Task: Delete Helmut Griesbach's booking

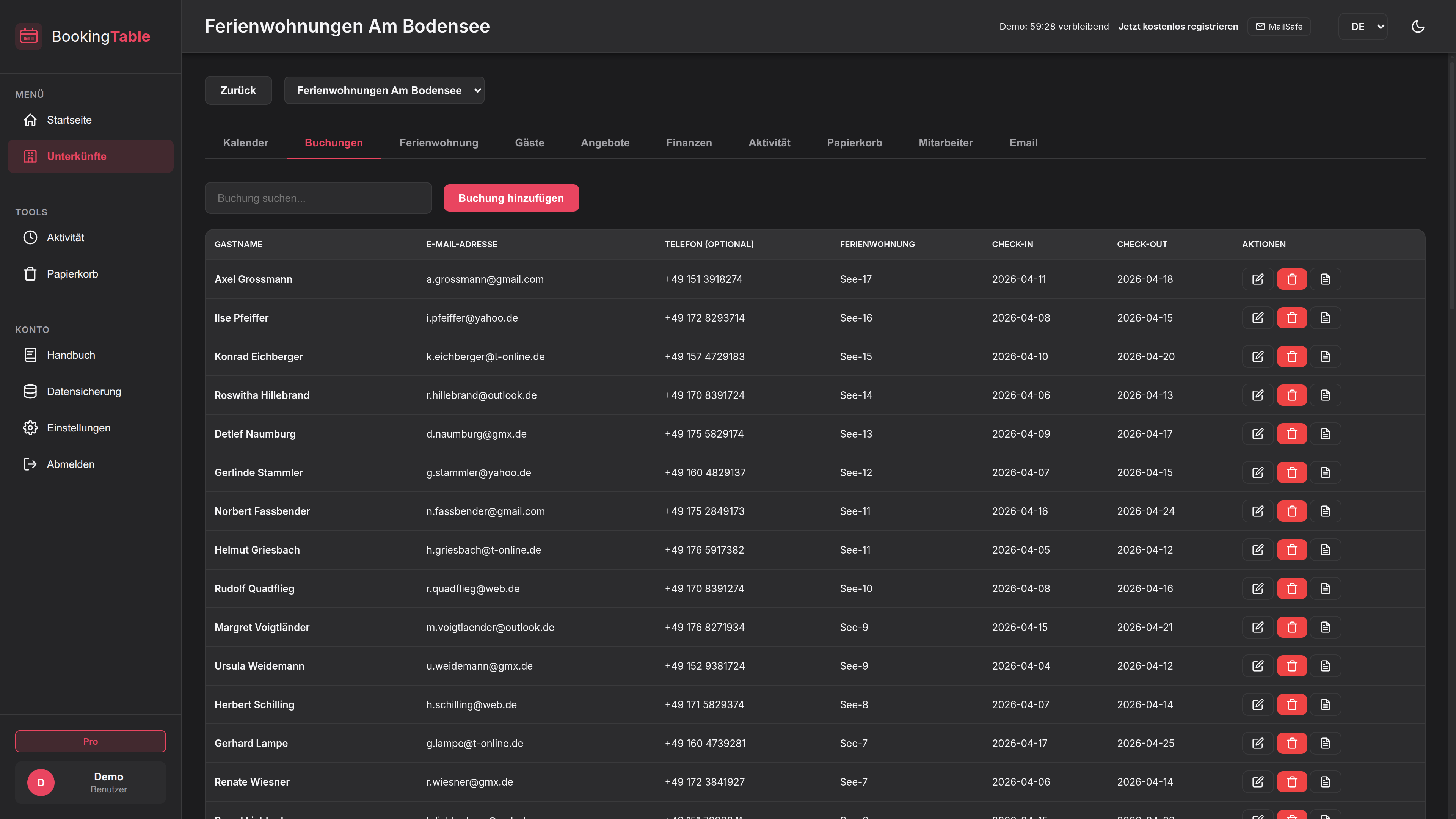Action: 1292,550
